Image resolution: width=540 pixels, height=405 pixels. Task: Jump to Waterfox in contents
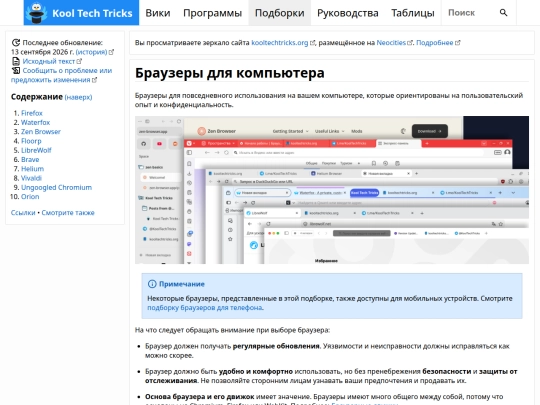click(x=35, y=123)
